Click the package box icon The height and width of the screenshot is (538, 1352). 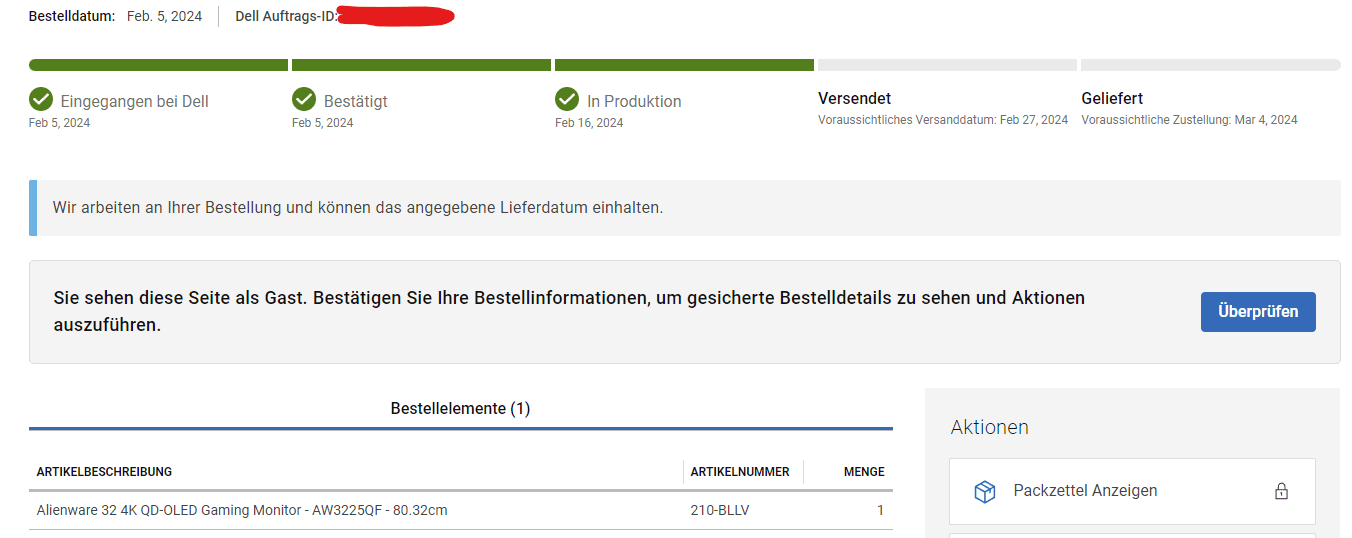click(985, 492)
